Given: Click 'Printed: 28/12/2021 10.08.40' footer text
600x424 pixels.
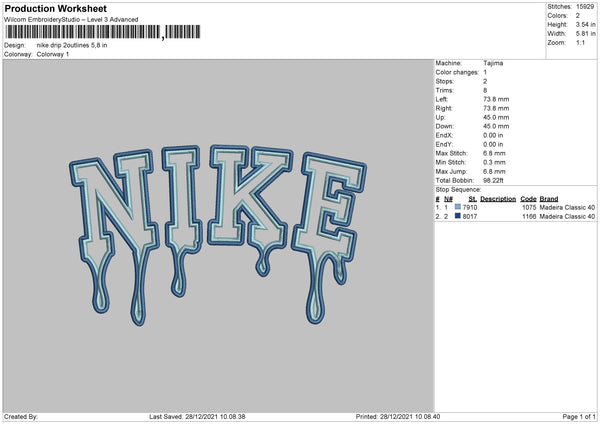Looking at the screenshot, I should tap(398, 417).
